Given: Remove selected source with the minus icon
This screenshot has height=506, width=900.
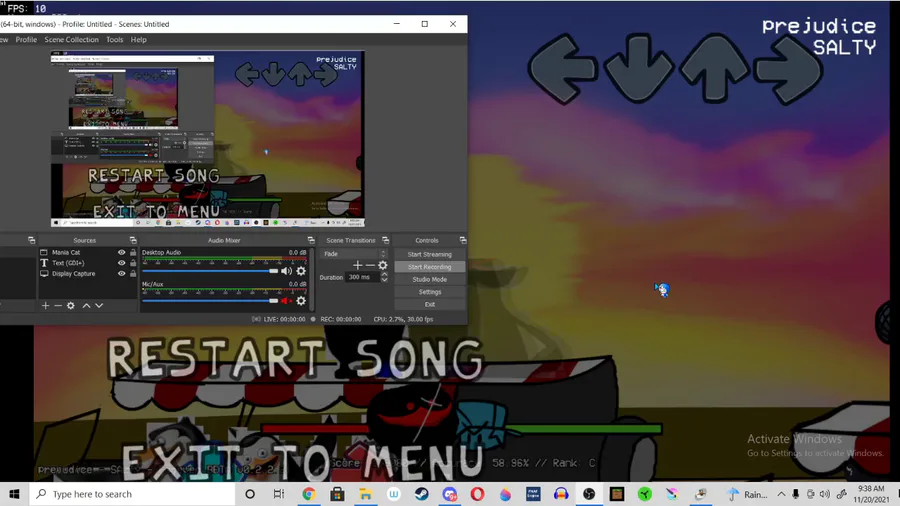Looking at the screenshot, I should 58,306.
